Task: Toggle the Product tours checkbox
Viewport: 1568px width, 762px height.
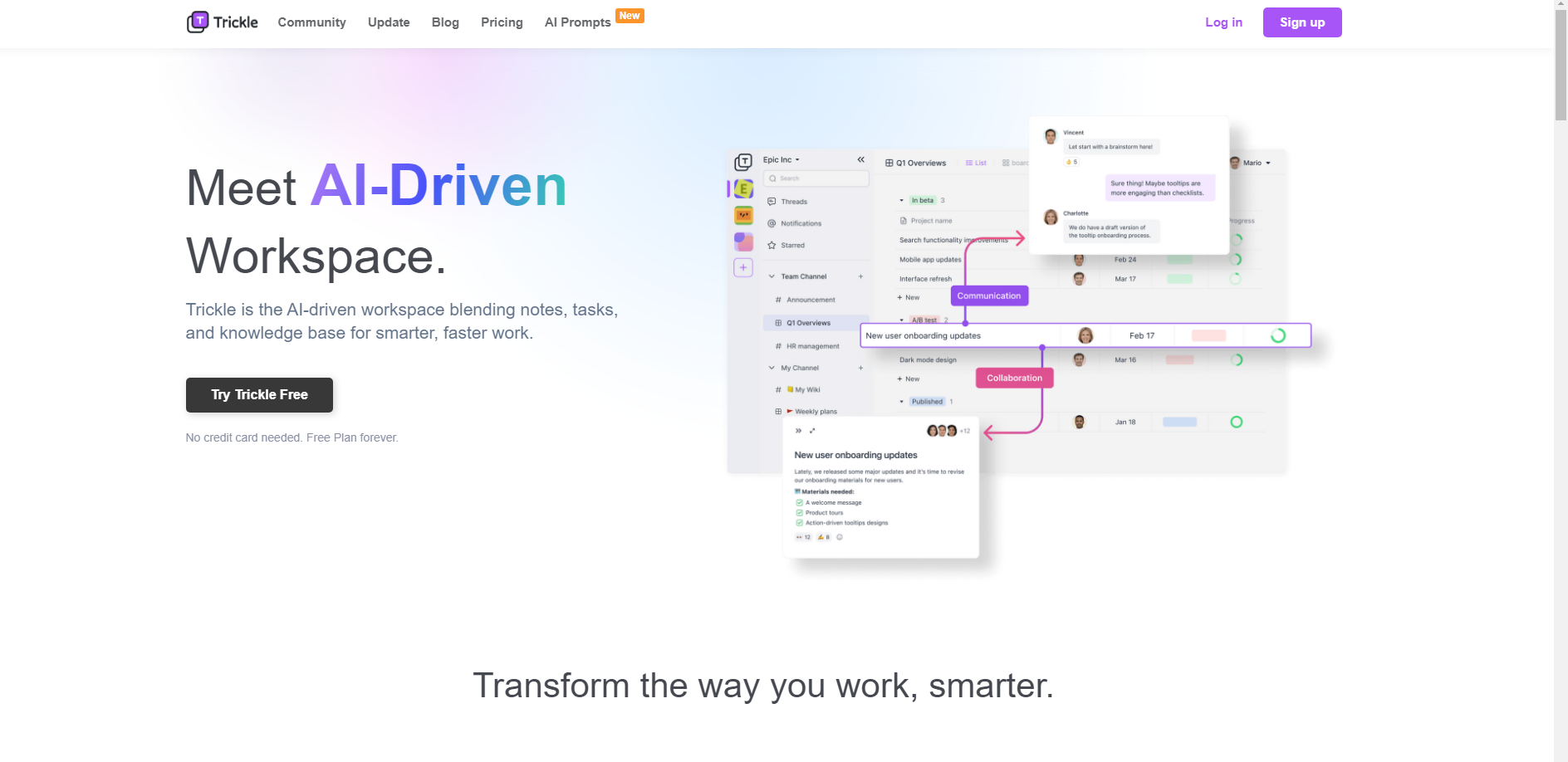Action: point(799,513)
